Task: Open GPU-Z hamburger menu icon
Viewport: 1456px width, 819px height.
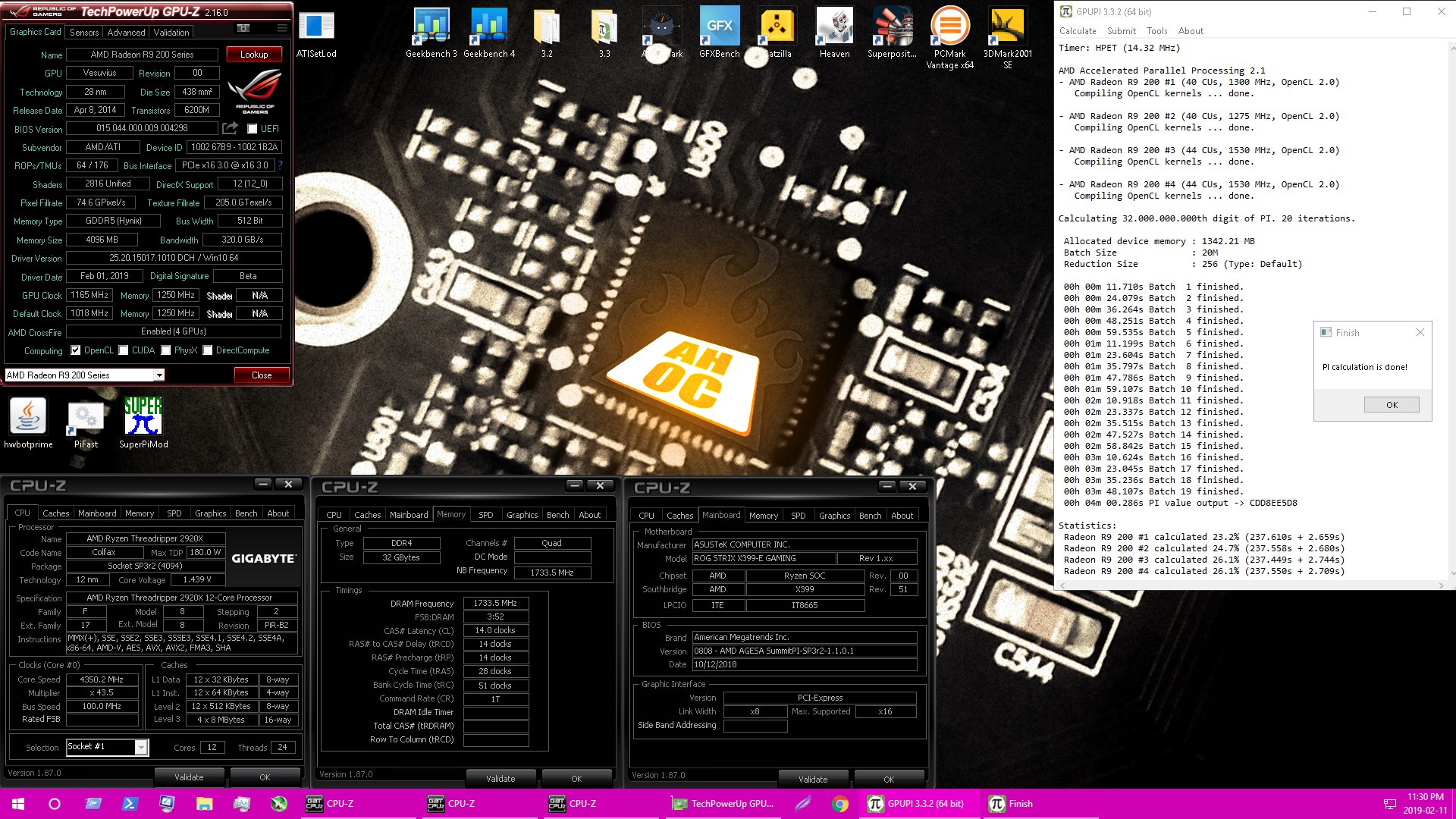Action: pos(282,28)
